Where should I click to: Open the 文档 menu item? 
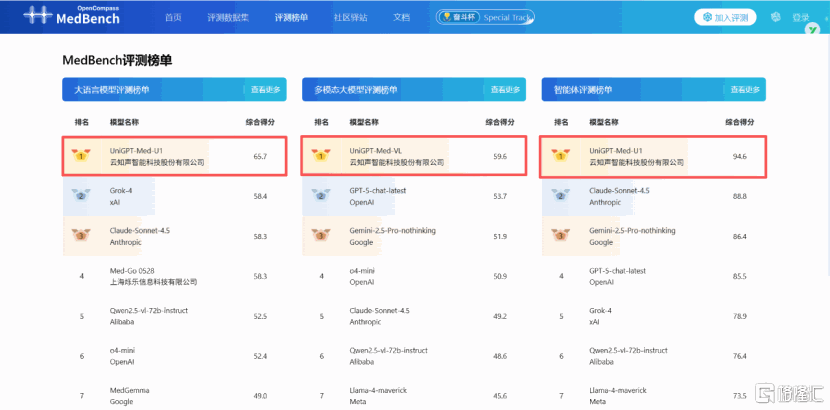(401, 18)
